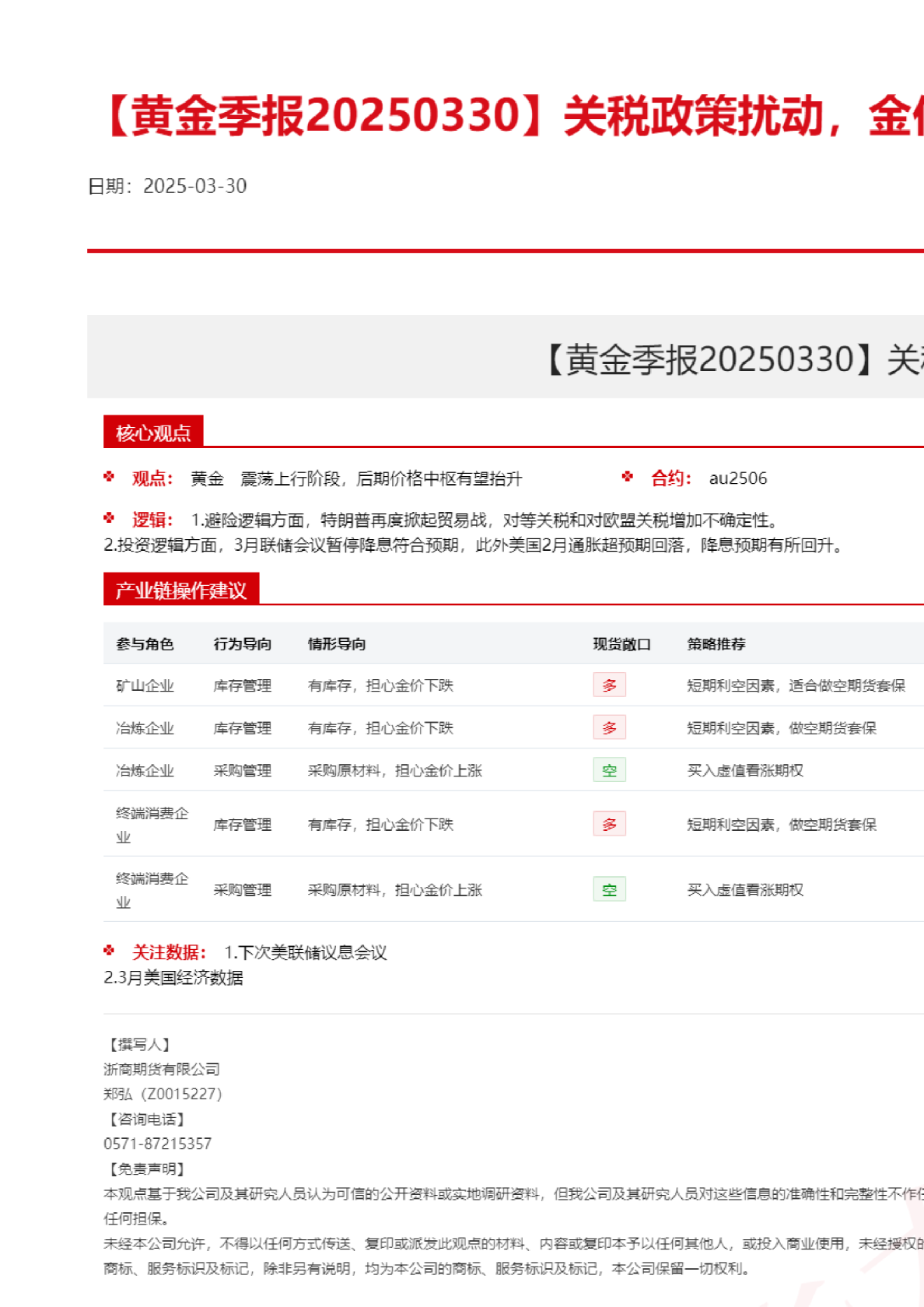Click red diamond bullet before 合约

pos(628,477)
